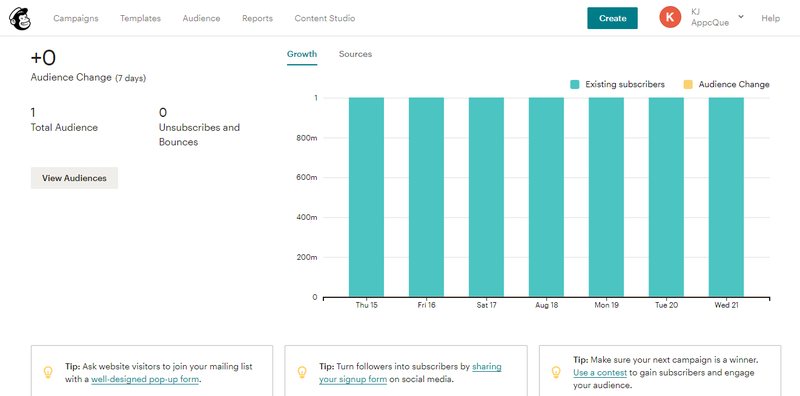Screen dimensions: 800x396
Task: Click the Wed 21 chart bar
Action: [x=726, y=197]
